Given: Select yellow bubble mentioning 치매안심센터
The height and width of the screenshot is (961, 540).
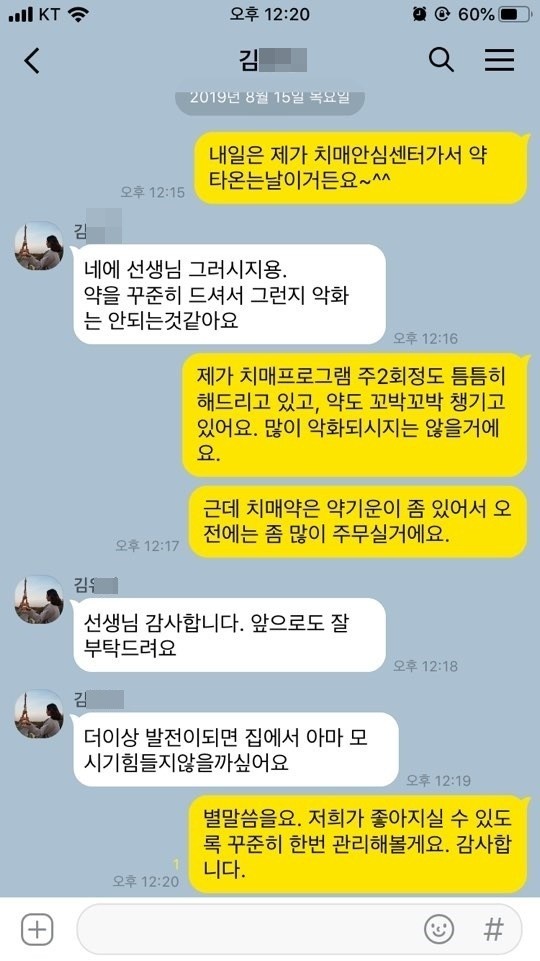Looking at the screenshot, I should (361, 167).
